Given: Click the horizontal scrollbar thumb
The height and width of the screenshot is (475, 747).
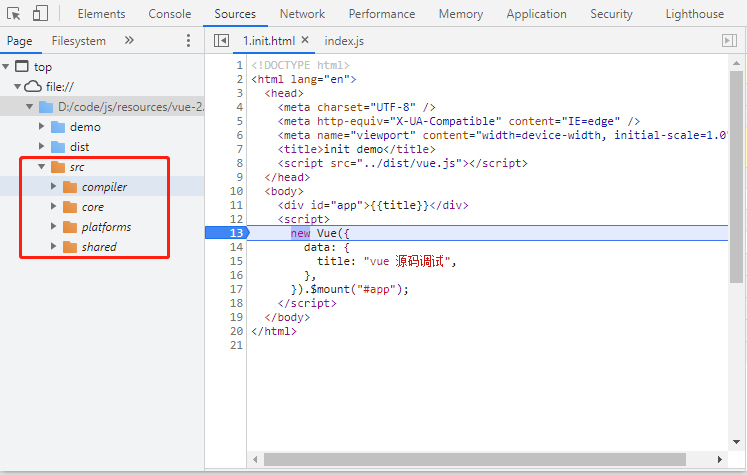Looking at the screenshot, I should click(475, 459).
